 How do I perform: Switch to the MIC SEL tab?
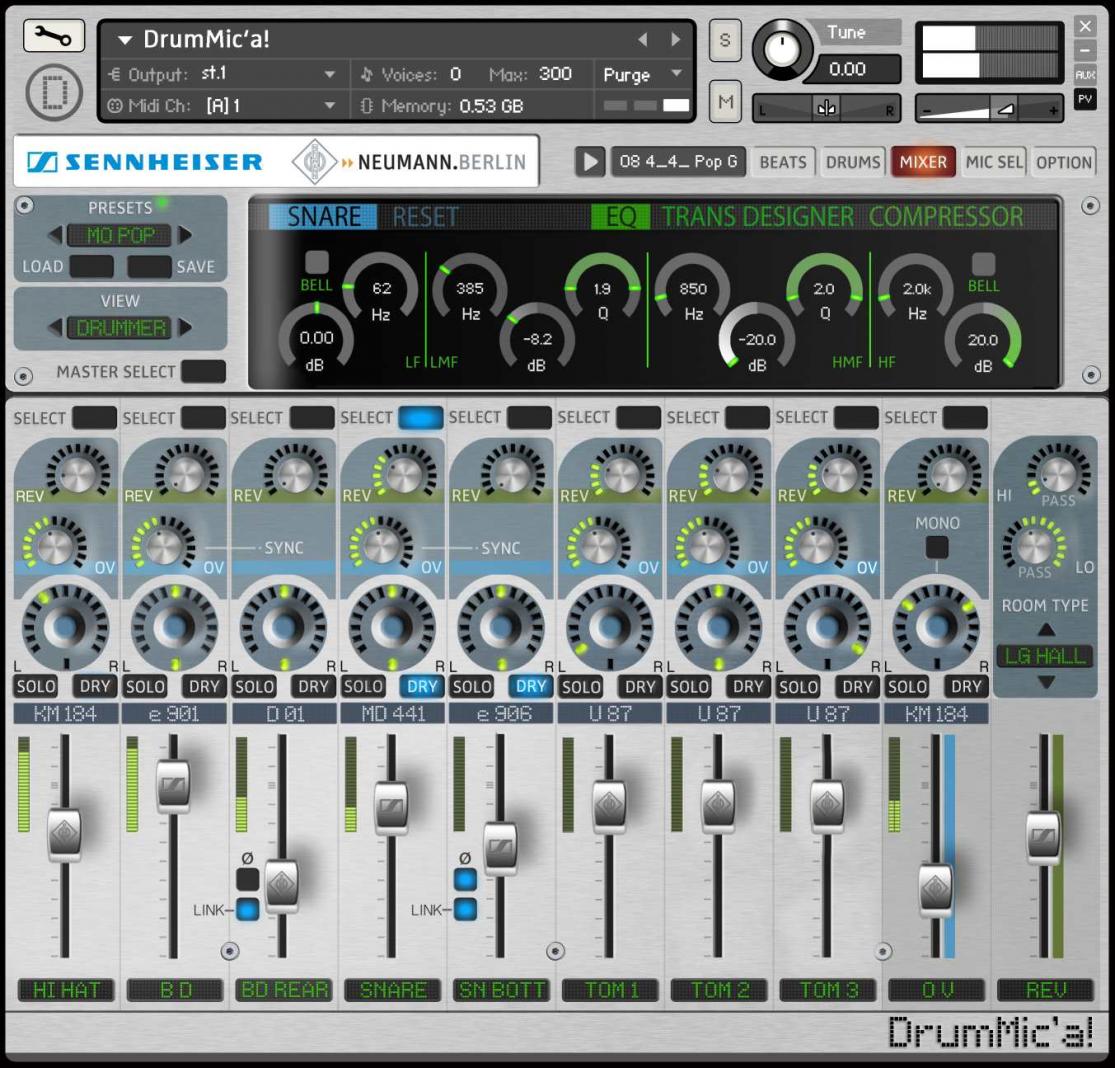(x=993, y=162)
